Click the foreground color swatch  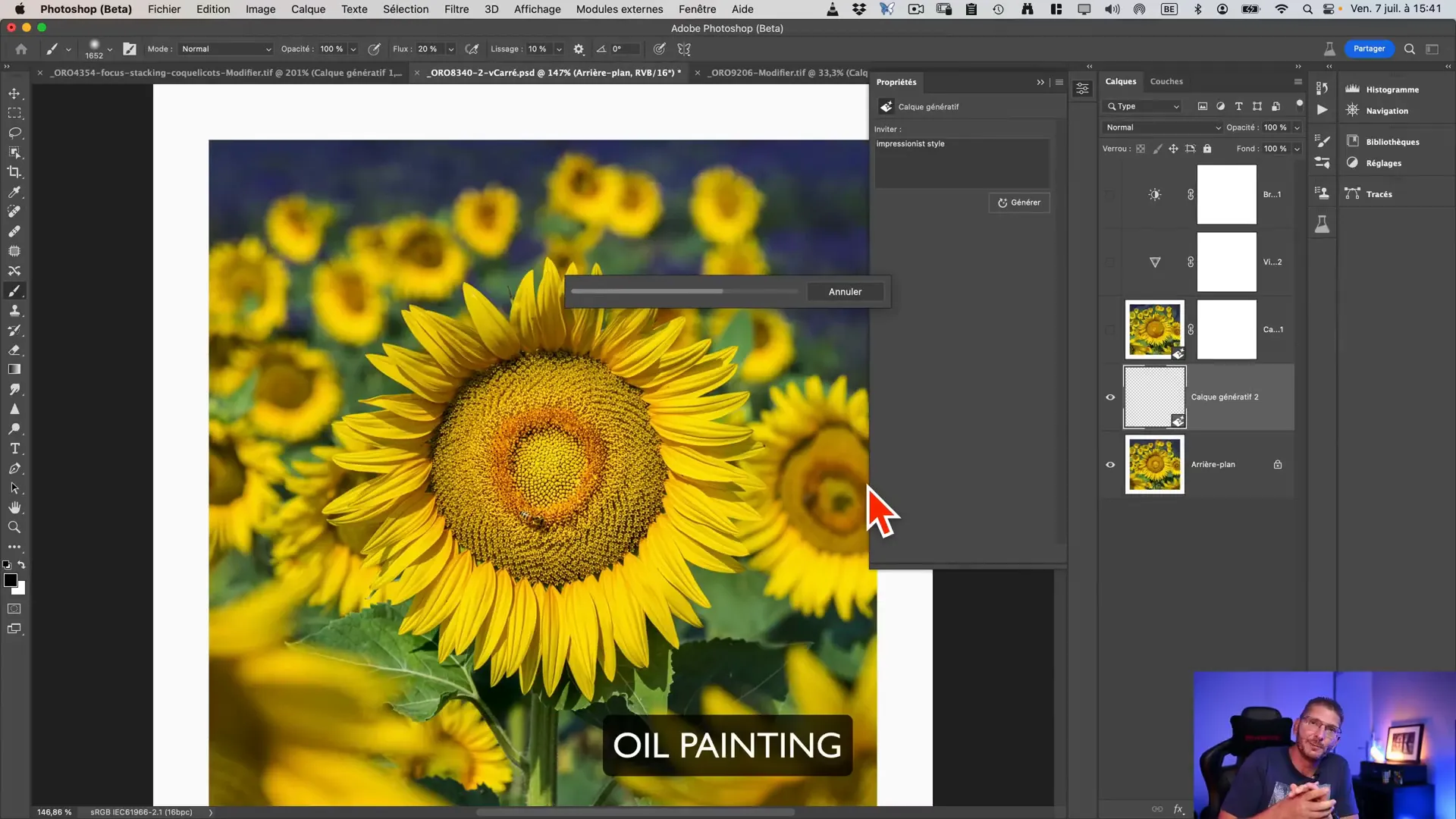pyautogui.click(x=10, y=580)
